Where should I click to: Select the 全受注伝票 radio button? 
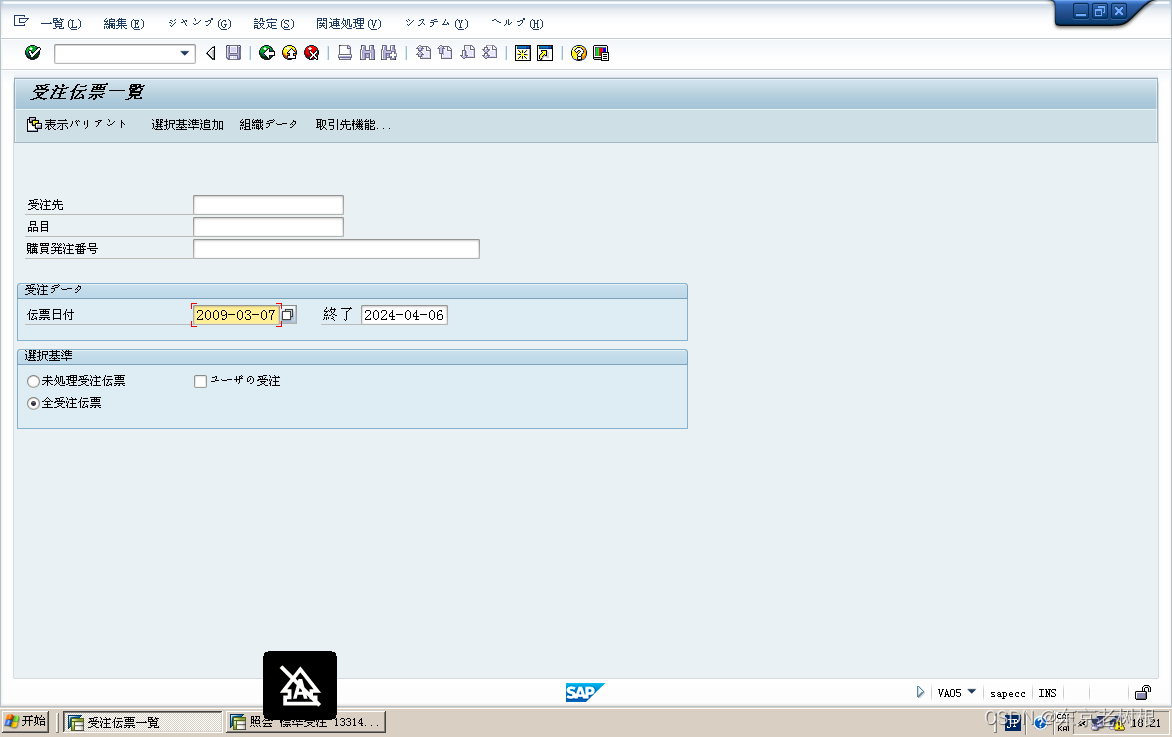33,403
